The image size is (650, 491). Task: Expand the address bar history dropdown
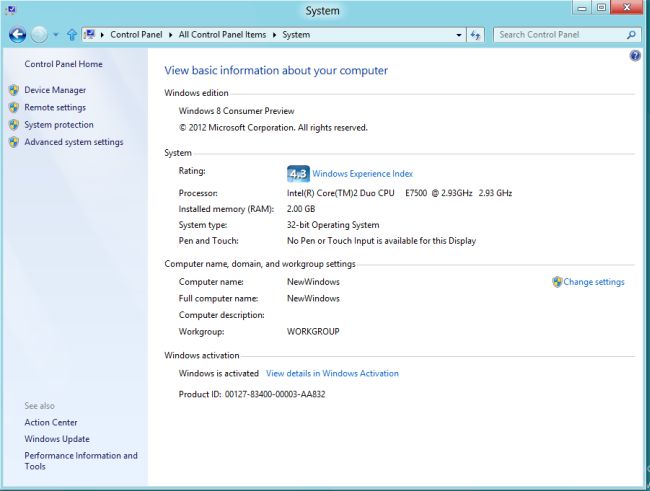point(459,35)
